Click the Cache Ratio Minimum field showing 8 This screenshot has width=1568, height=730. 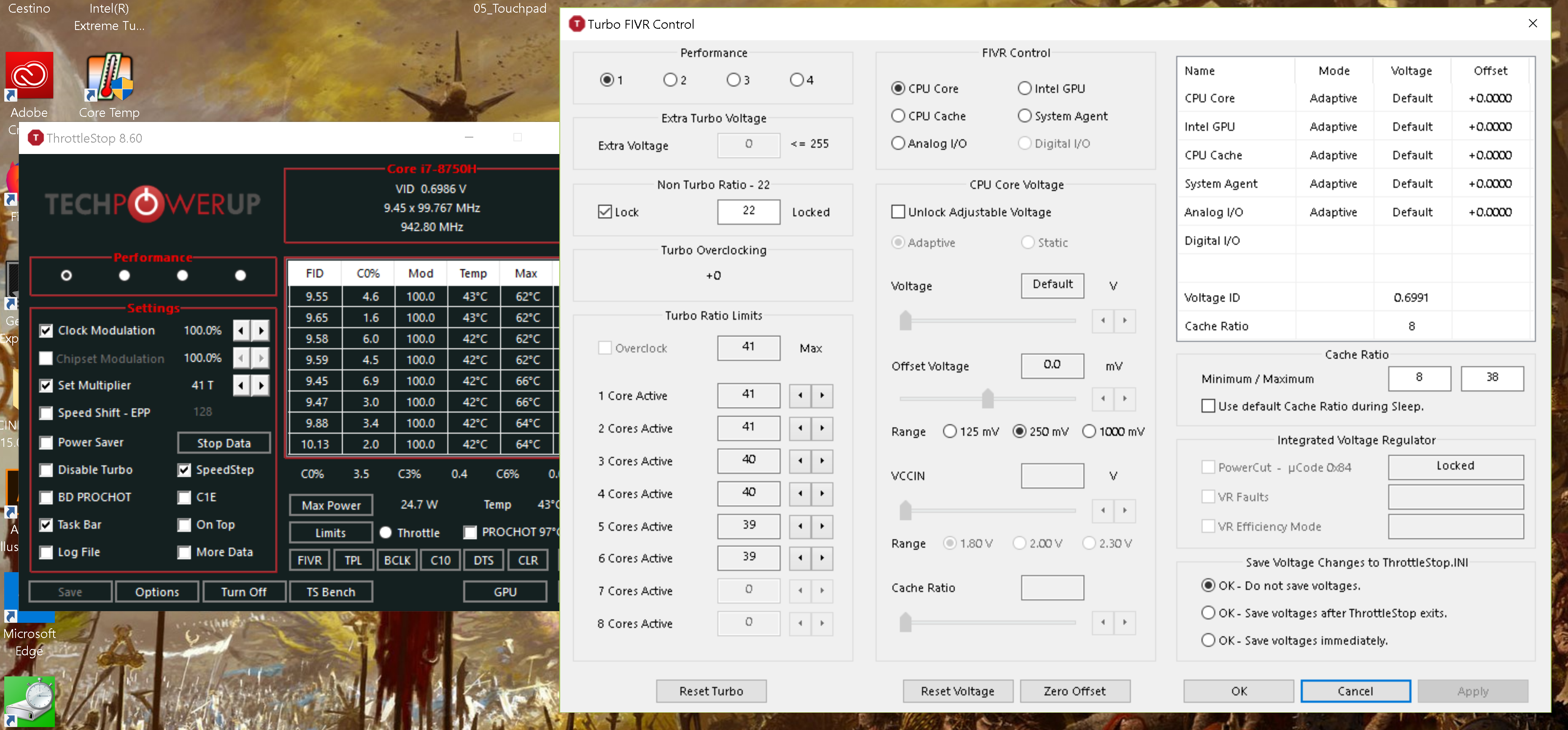(1420, 378)
